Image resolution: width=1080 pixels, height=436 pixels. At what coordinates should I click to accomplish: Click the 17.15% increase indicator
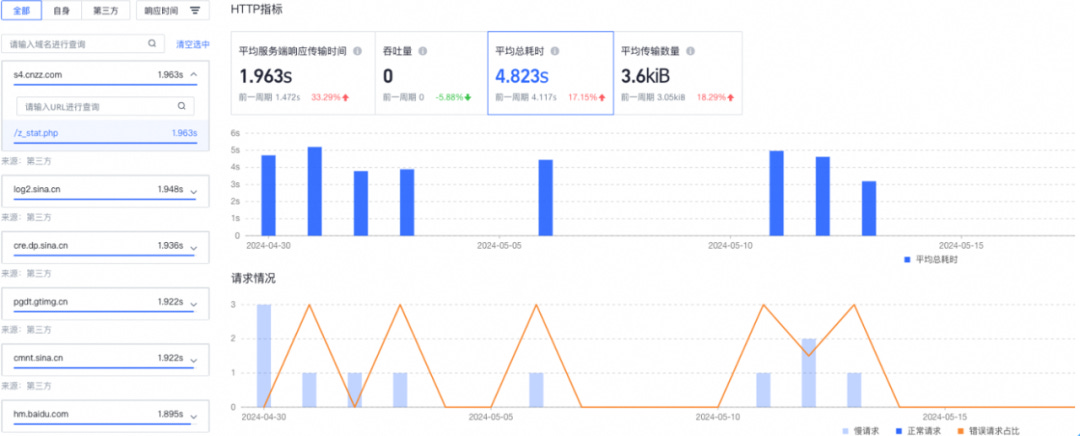click(x=587, y=97)
